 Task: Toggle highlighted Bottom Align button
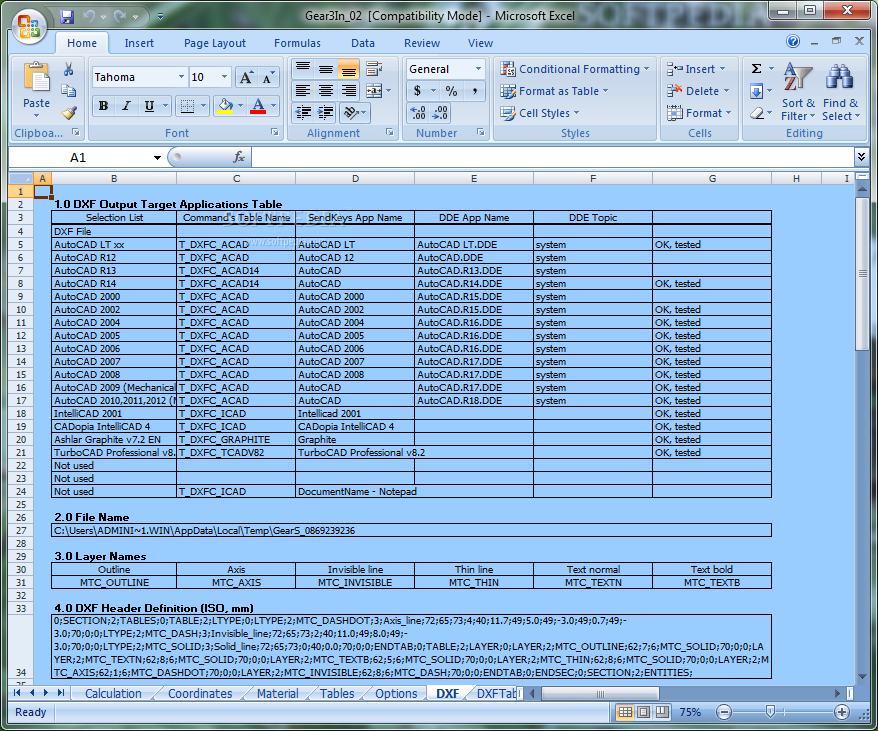point(348,69)
